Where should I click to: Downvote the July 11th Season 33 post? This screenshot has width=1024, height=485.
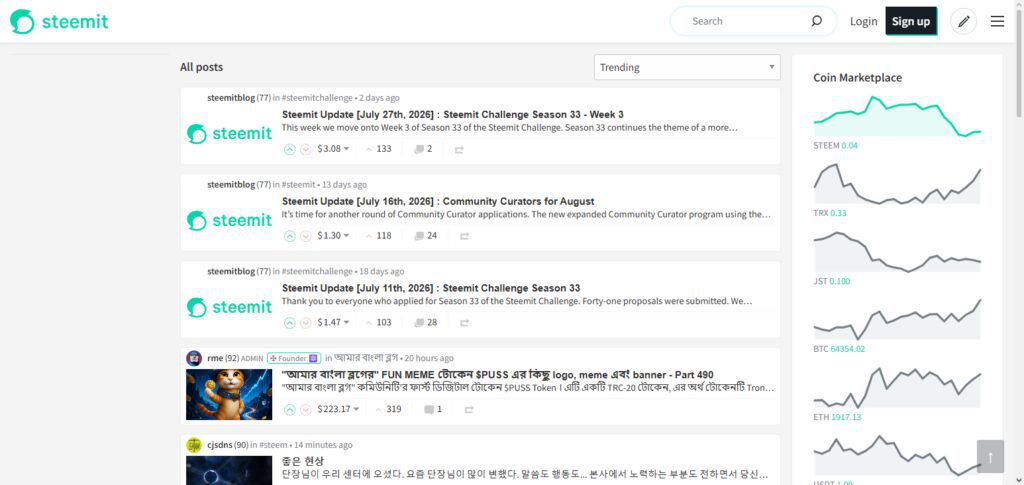(306, 322)
